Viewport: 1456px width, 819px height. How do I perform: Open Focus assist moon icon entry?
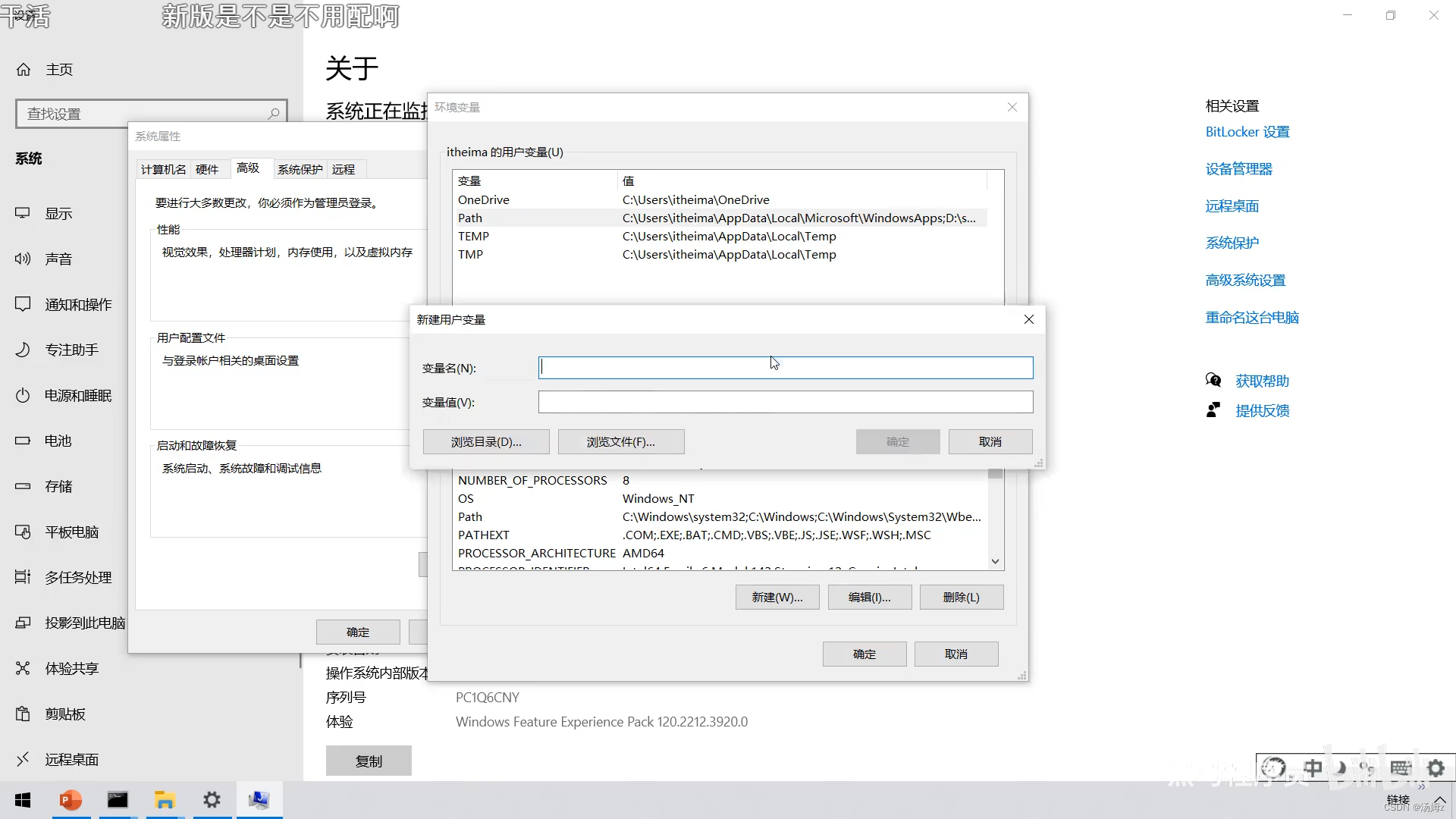pos(23,350)
